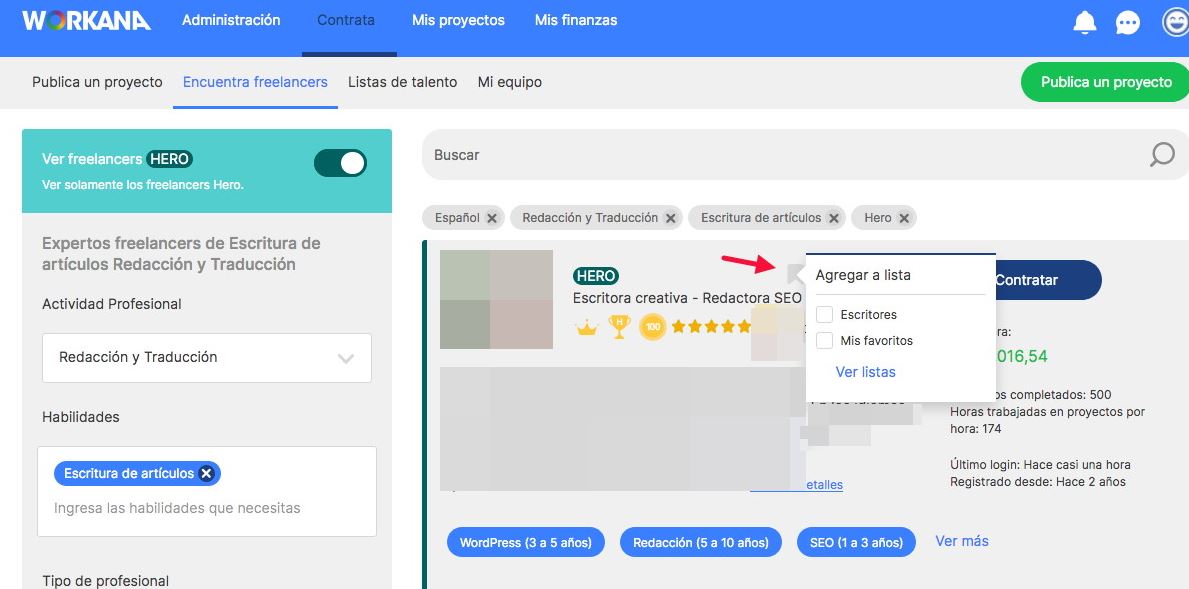Go to Mis proyectos
The width and height of the screenshot is (1189, 589).
point(458,20)
